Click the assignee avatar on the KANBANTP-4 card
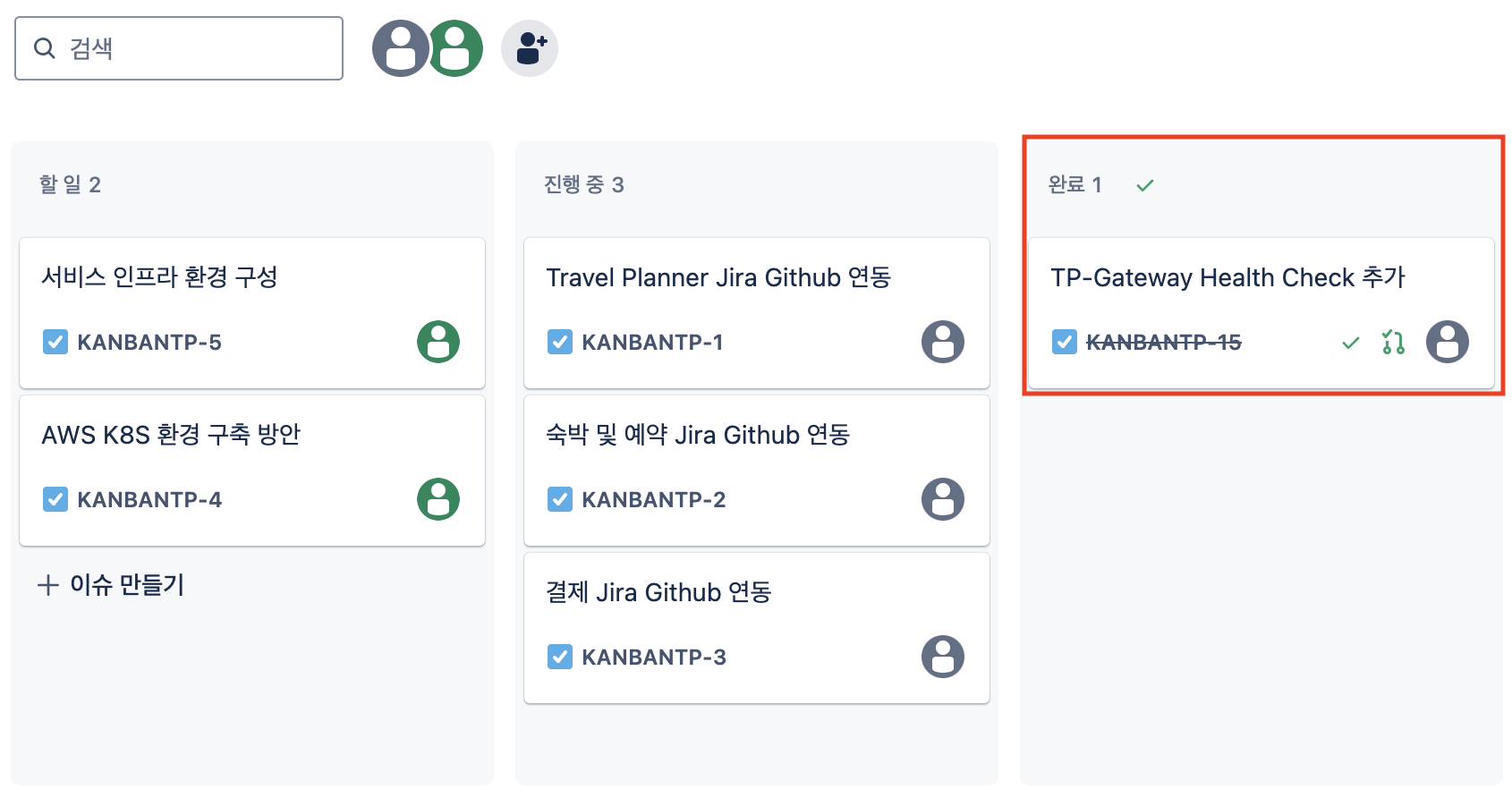The image size is (1512, 798). [x=438, y=499]
